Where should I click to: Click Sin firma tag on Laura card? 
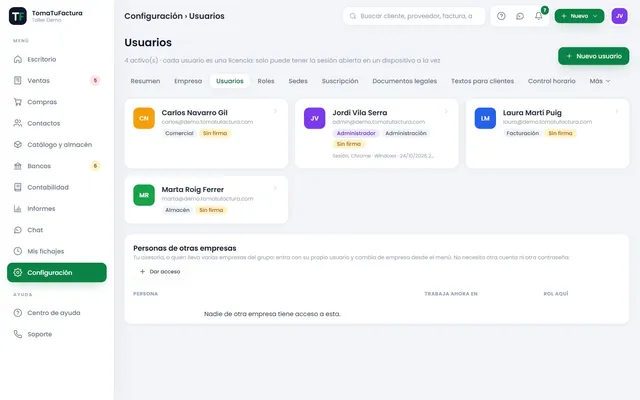[560, 133]
